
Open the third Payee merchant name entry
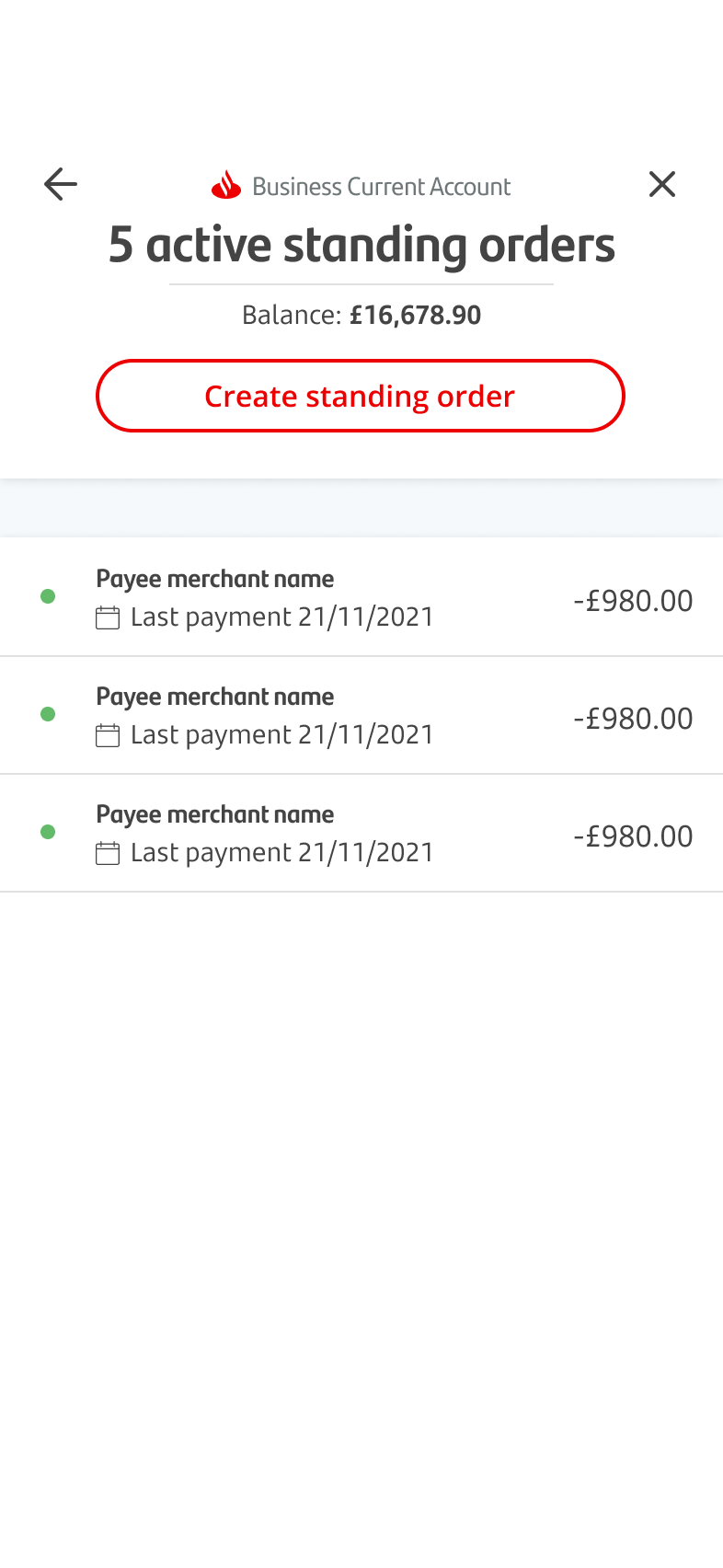(x=215, y=814)
